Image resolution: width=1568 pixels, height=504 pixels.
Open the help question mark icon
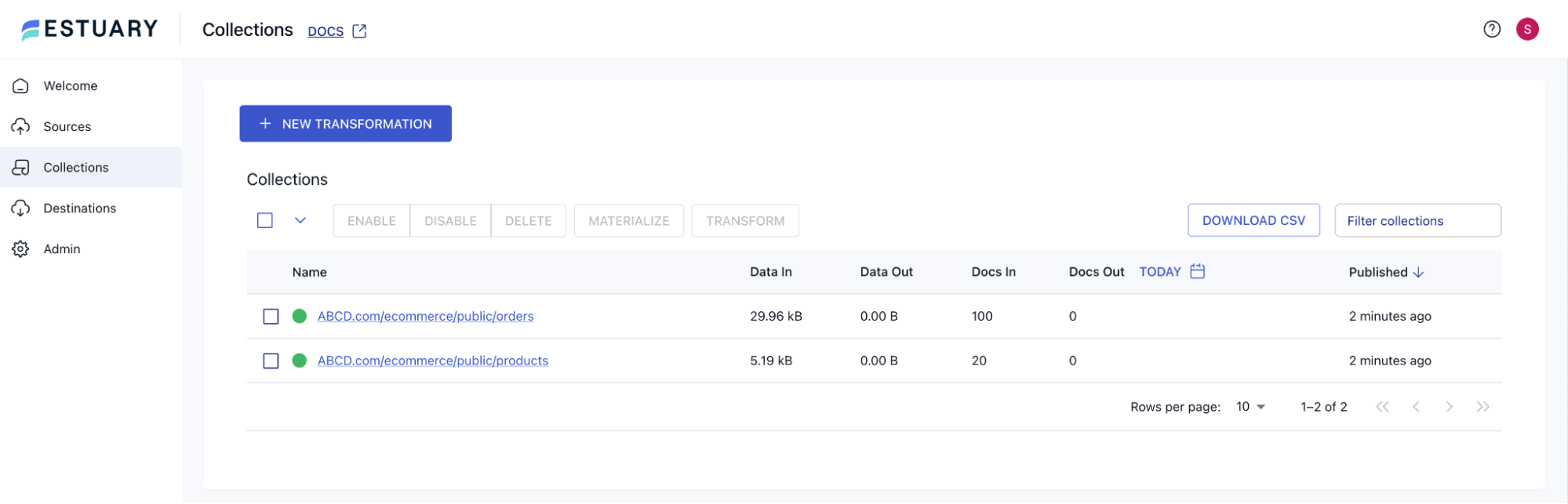(x=1492, y=29)
